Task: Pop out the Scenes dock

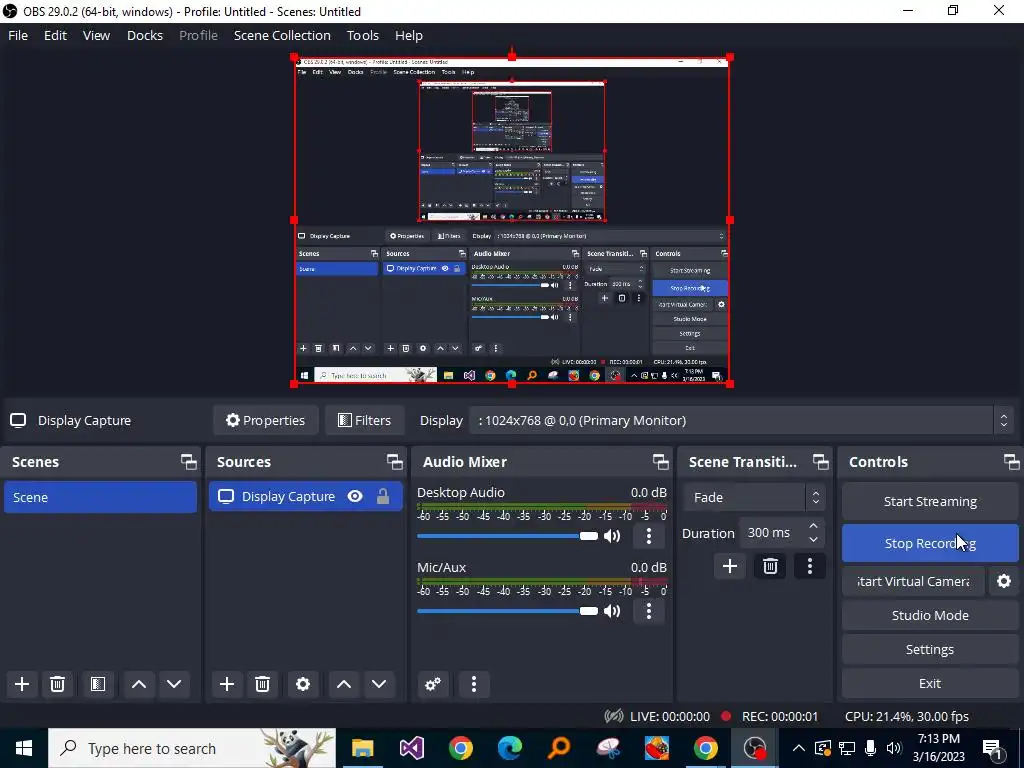Action: 189,462
